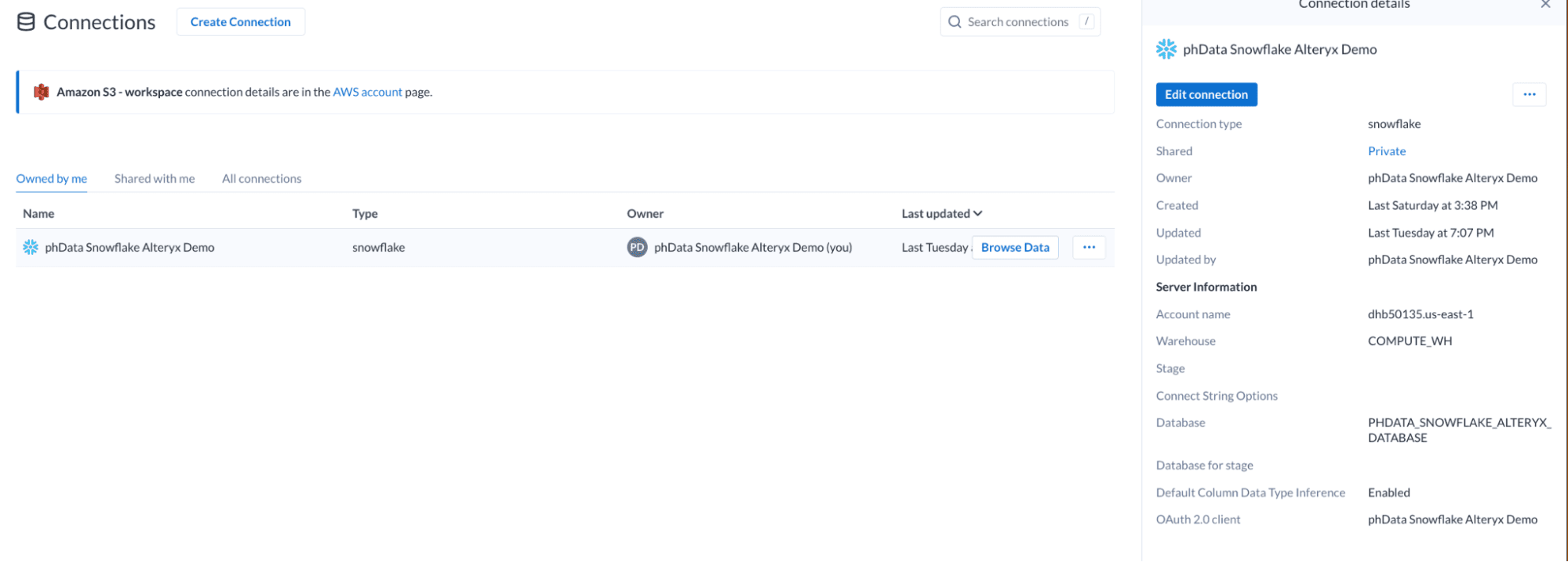Image resolution: width=1568 pixels, height=562 pixels.
Task: Click the Private sharing link
Action: (x=1386, y=151)
